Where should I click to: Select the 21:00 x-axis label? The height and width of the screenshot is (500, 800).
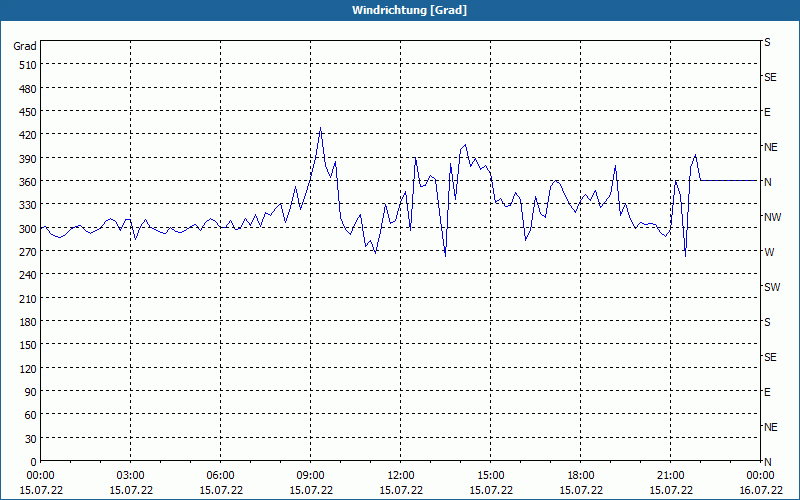click(670, 476)
